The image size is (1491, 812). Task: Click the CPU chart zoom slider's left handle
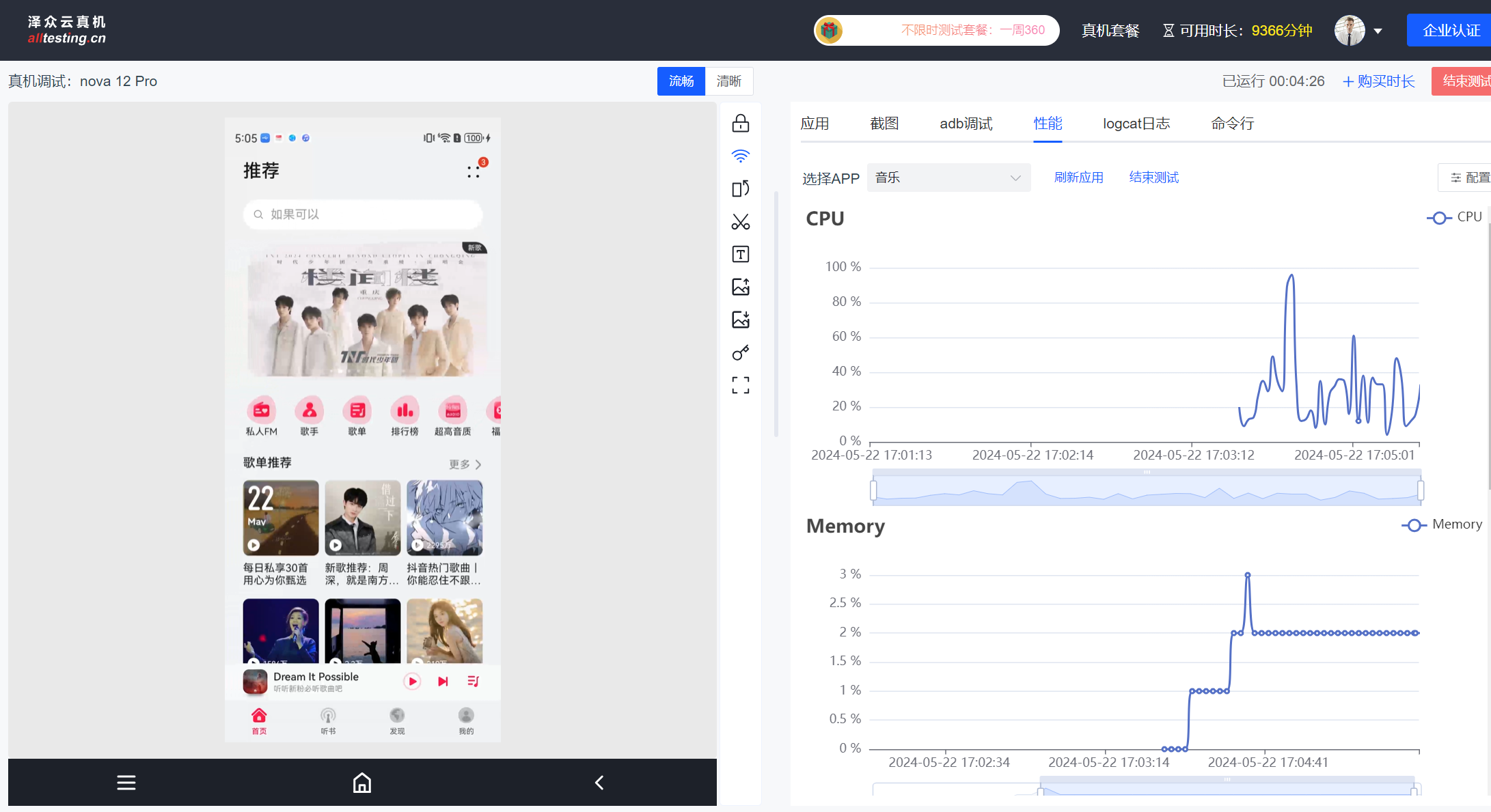(873, 490)
